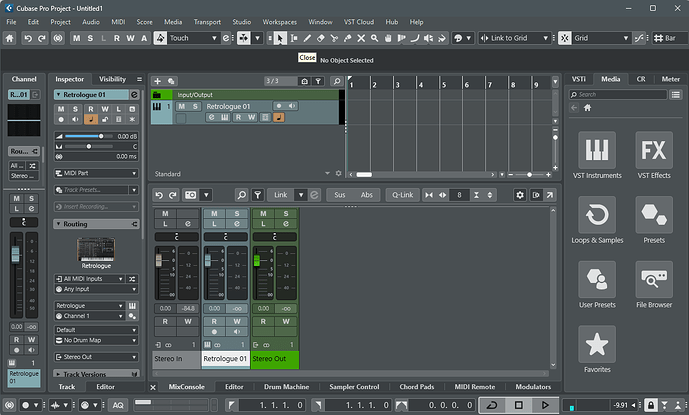Viewport: 689px width, 415px height.
Task: Select the Draw pencil tool
Action: click(x=307, y=38)
